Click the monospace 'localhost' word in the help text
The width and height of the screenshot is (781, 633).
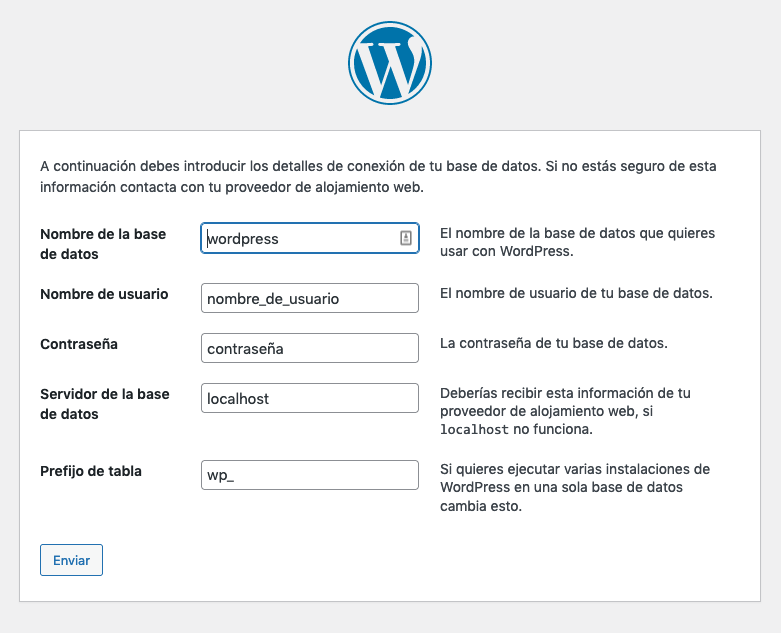click(x=474, y=429)
